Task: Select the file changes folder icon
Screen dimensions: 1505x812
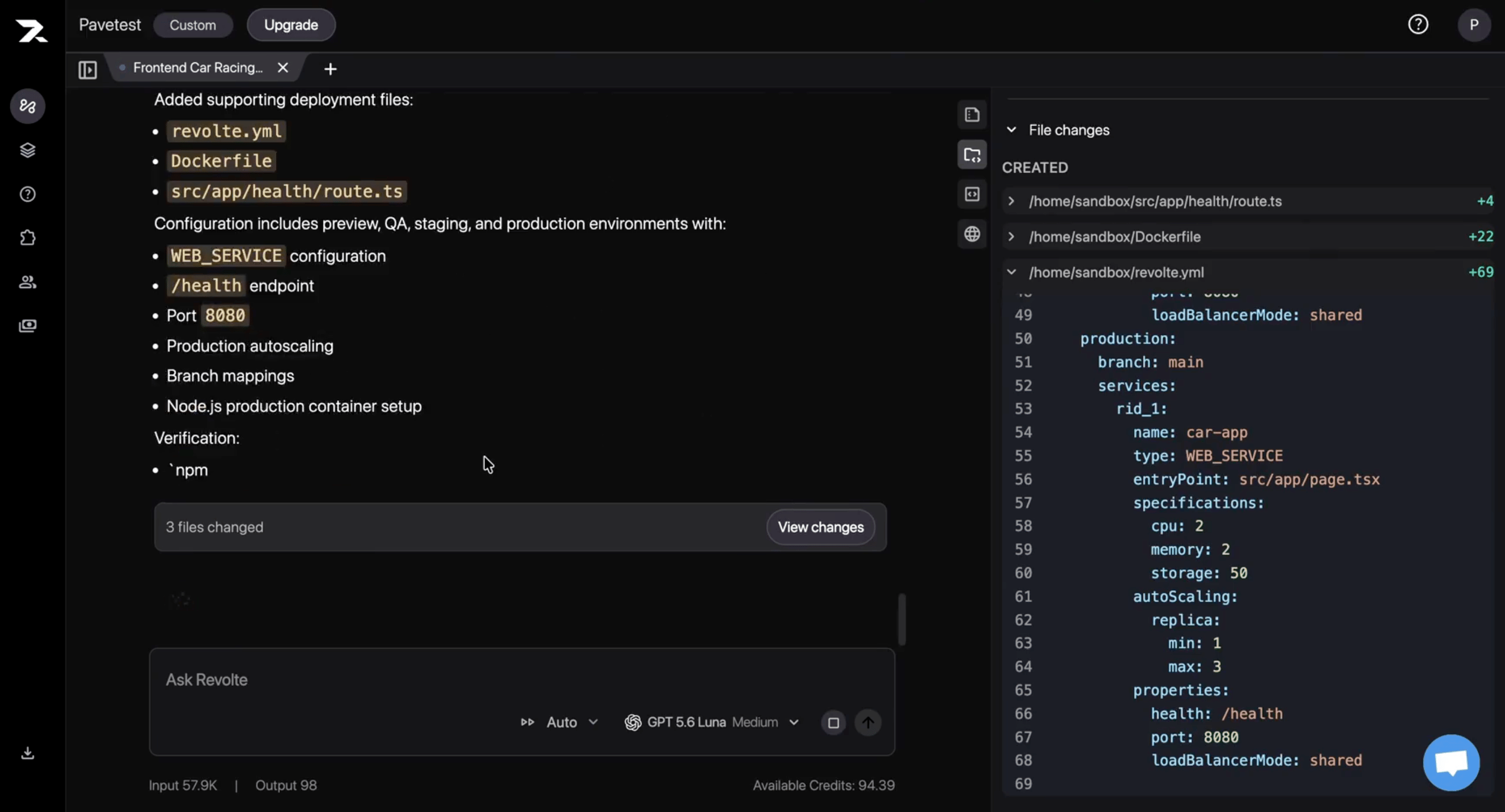Action: (x=972, y=155)
